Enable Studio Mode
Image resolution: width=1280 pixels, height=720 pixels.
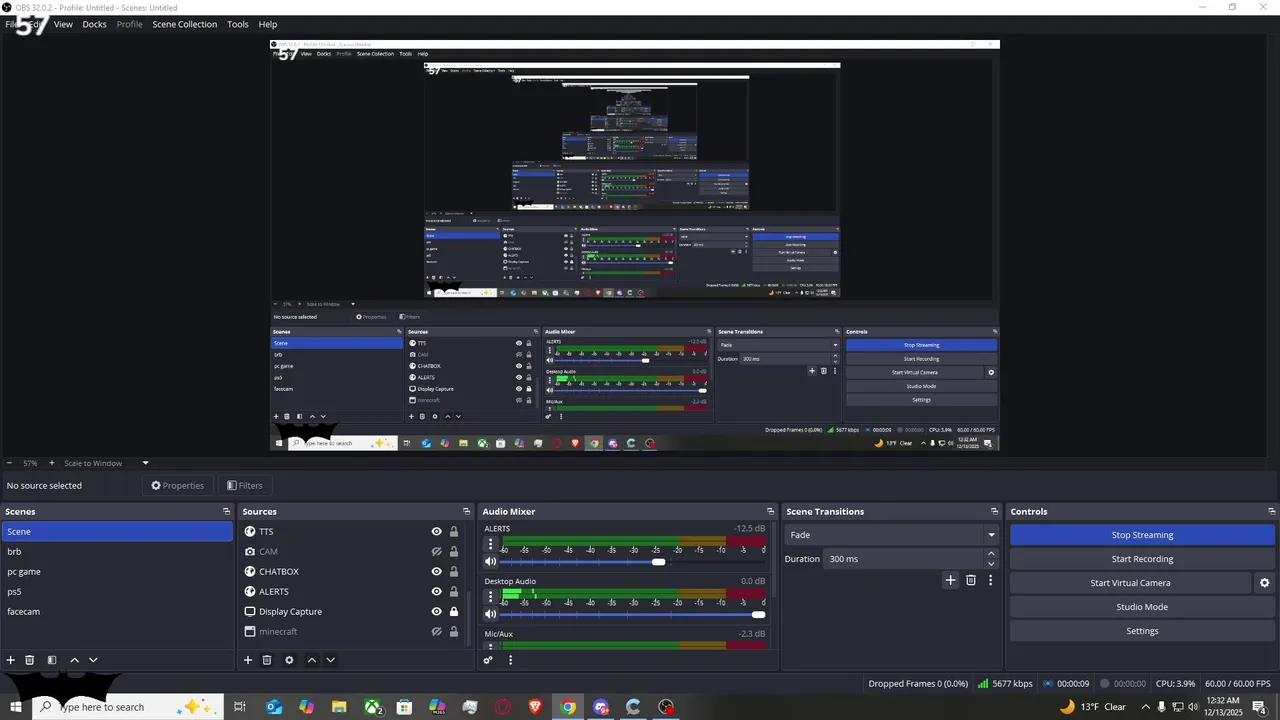(x=1142, y=607)
